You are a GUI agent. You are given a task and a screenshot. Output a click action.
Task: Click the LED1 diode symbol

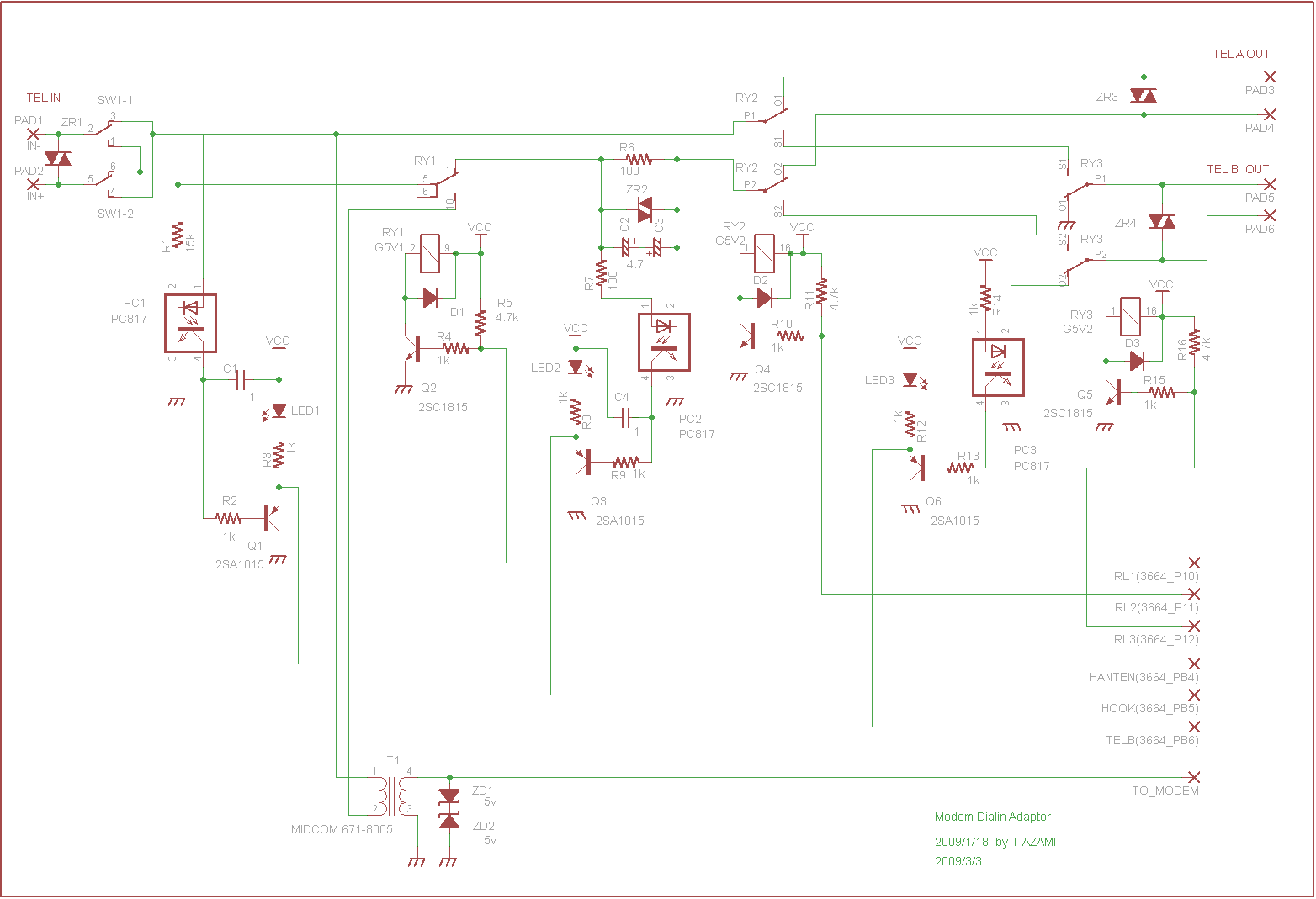coord(279,410)
